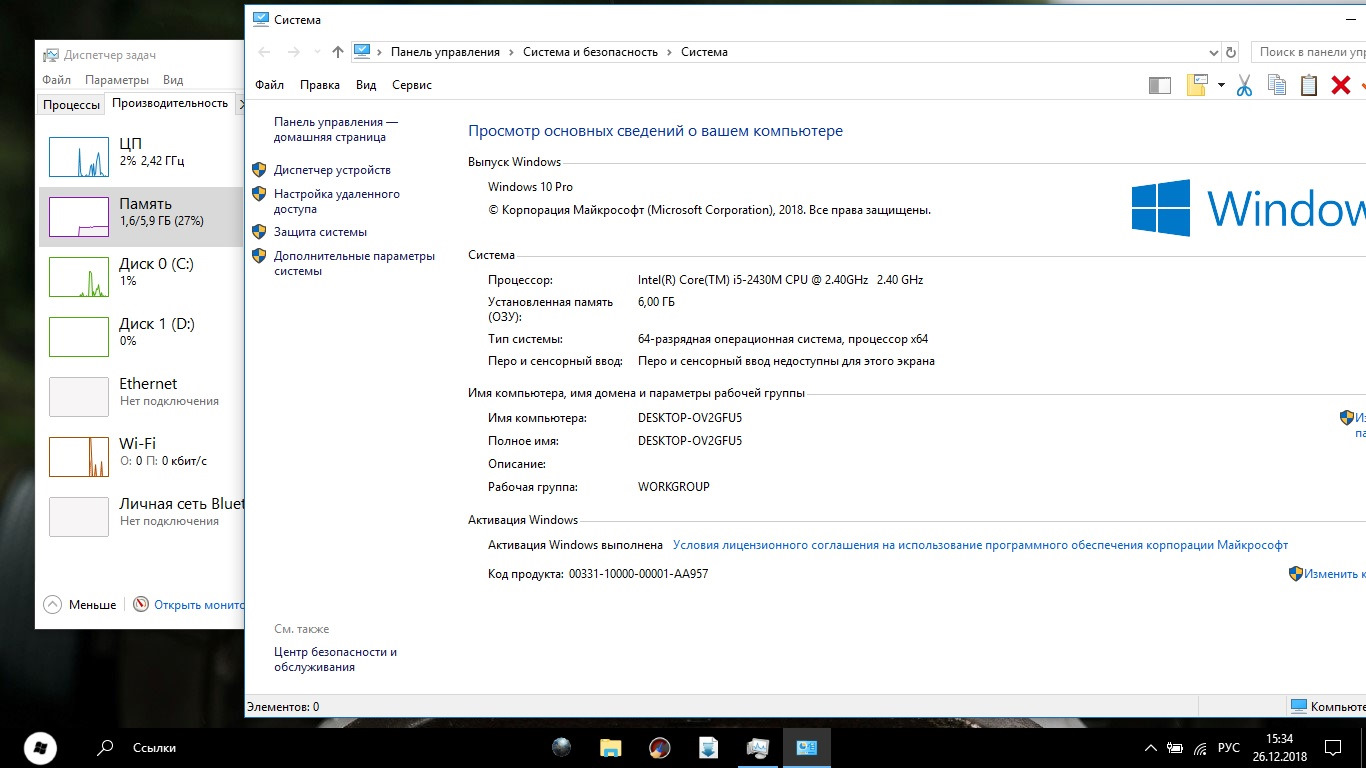Select Личная сеть Bluetooth item
1366x768 pixels.
141,516
